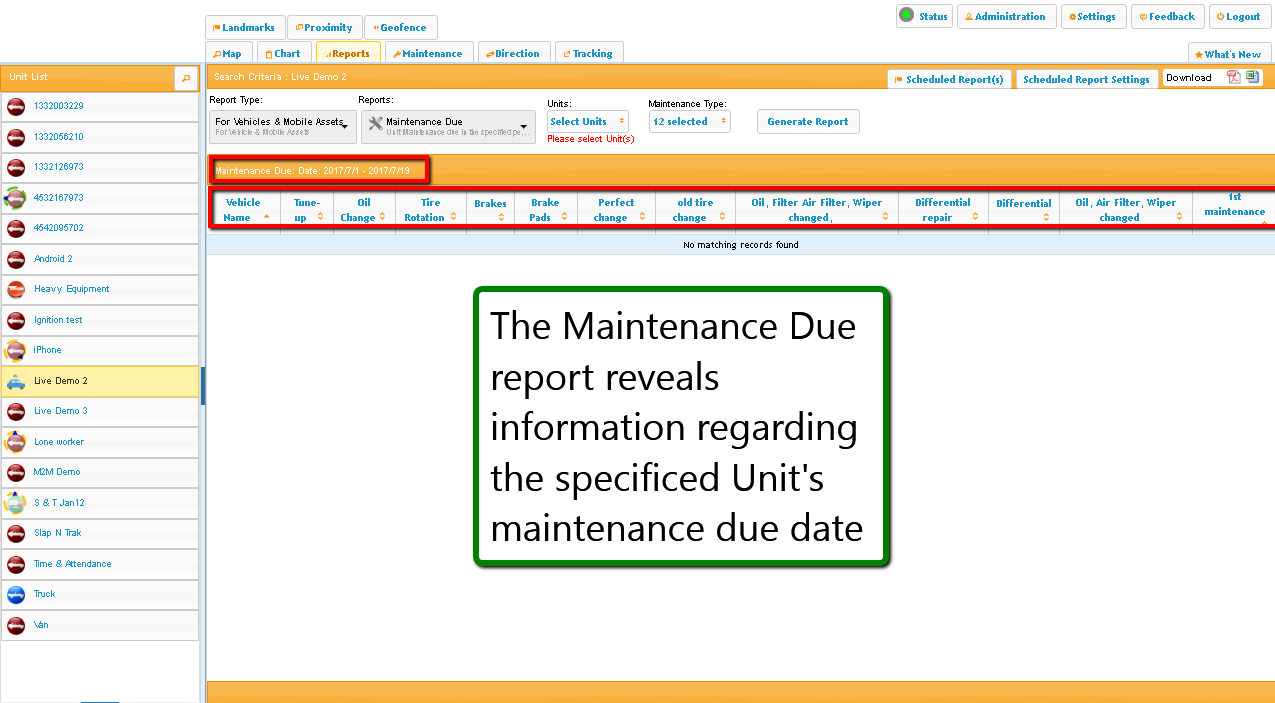
Task: Click the Truck unit icon
Action: (16, 594)
